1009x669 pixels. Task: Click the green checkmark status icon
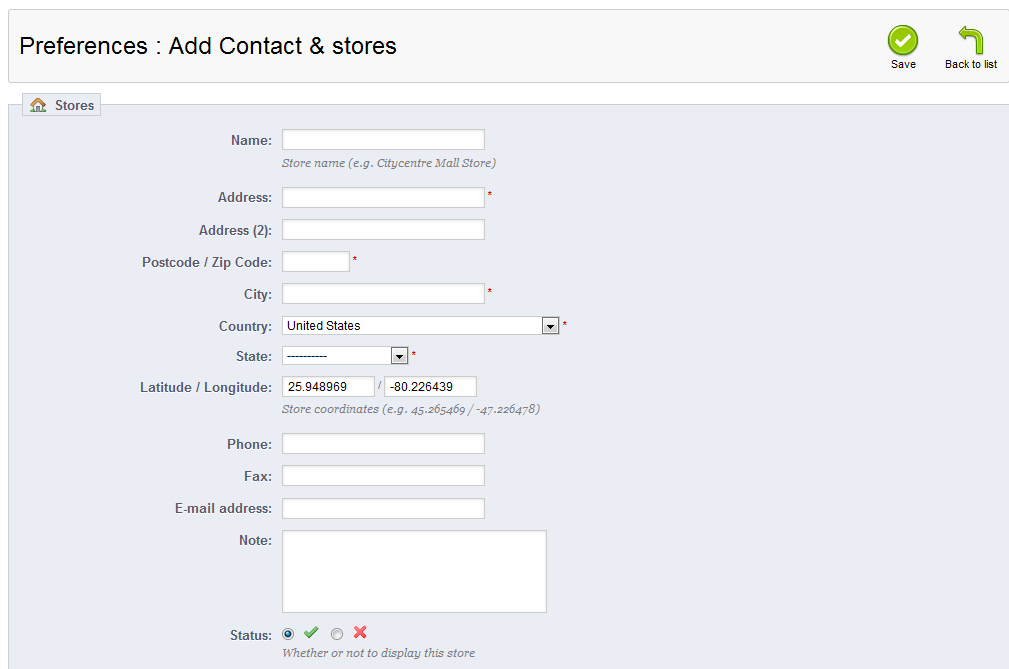pos(311,632)
